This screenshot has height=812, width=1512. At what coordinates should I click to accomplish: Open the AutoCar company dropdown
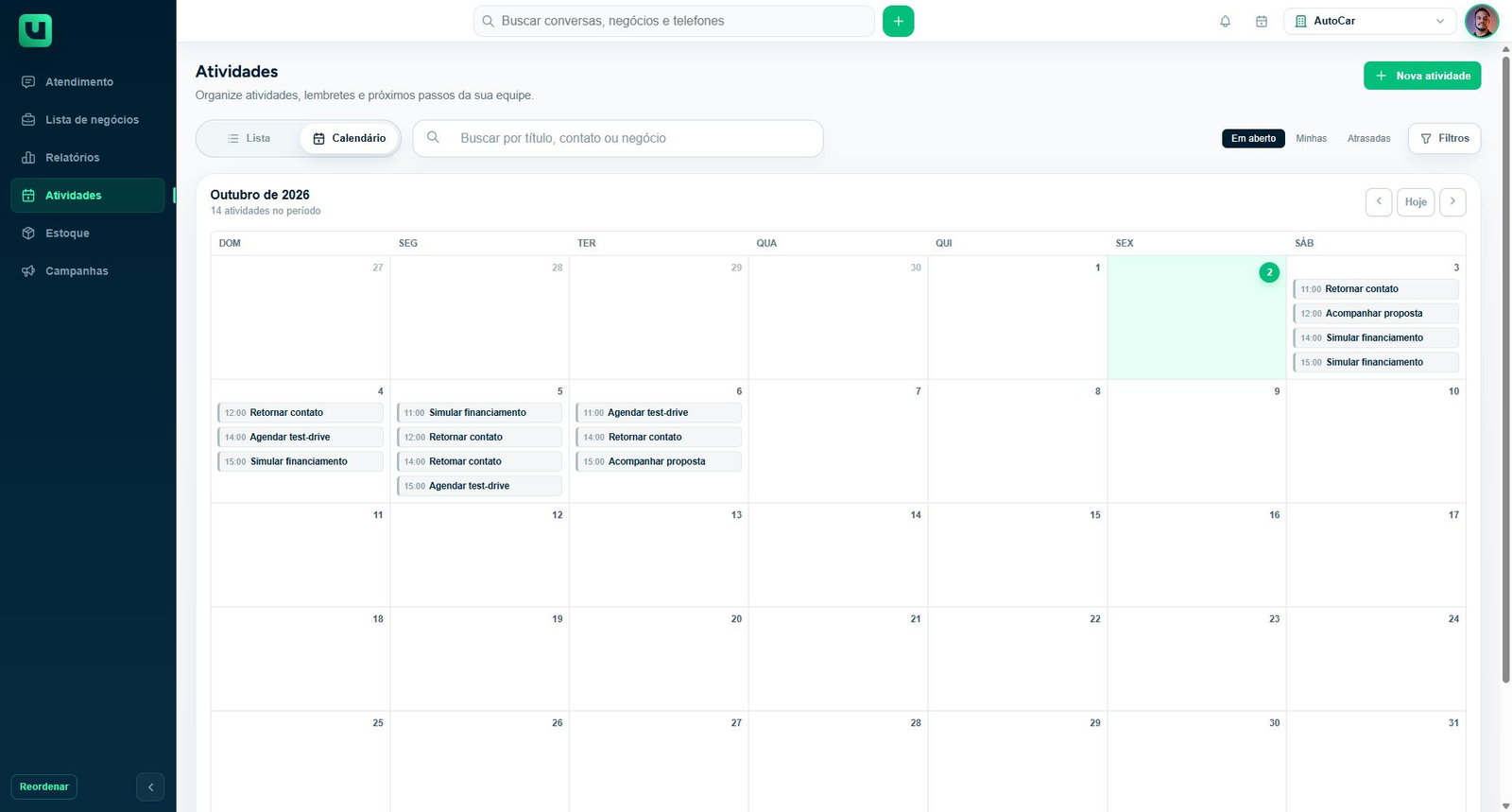(1369, 21)
